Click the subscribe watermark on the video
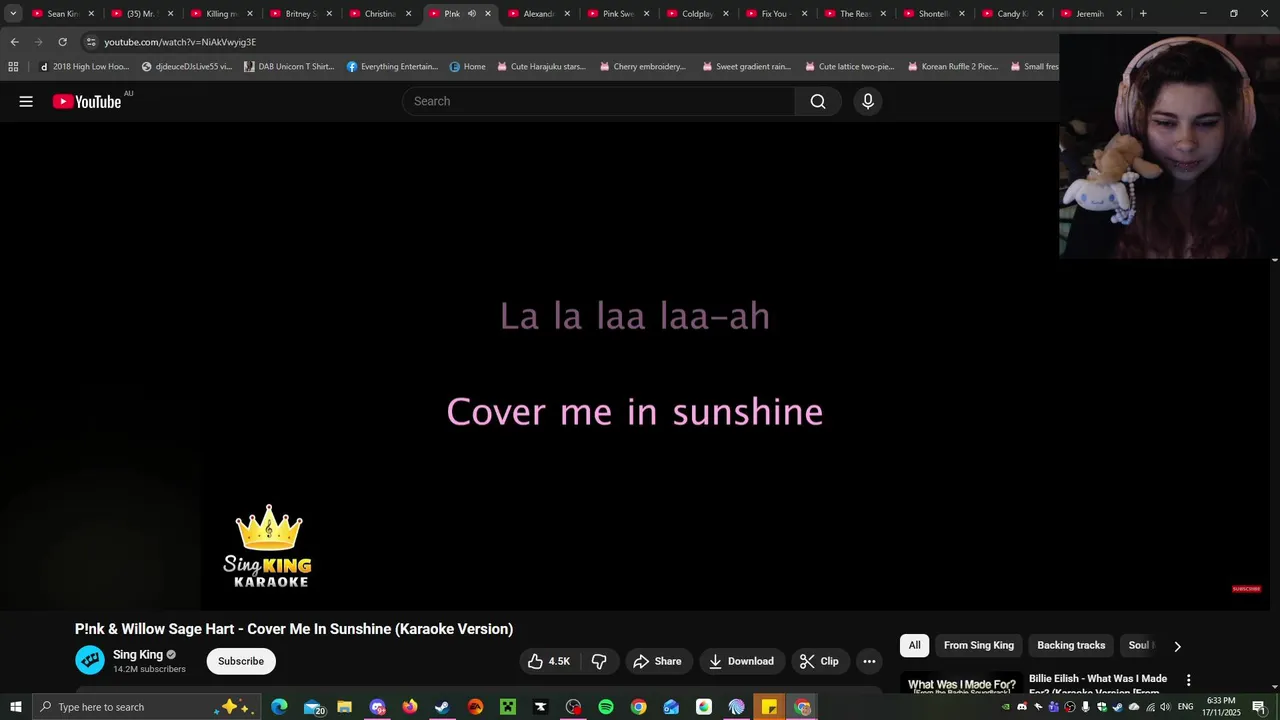Image resolution: width=1280 pixels, height=720 pixels. [x=1246, y=589]
